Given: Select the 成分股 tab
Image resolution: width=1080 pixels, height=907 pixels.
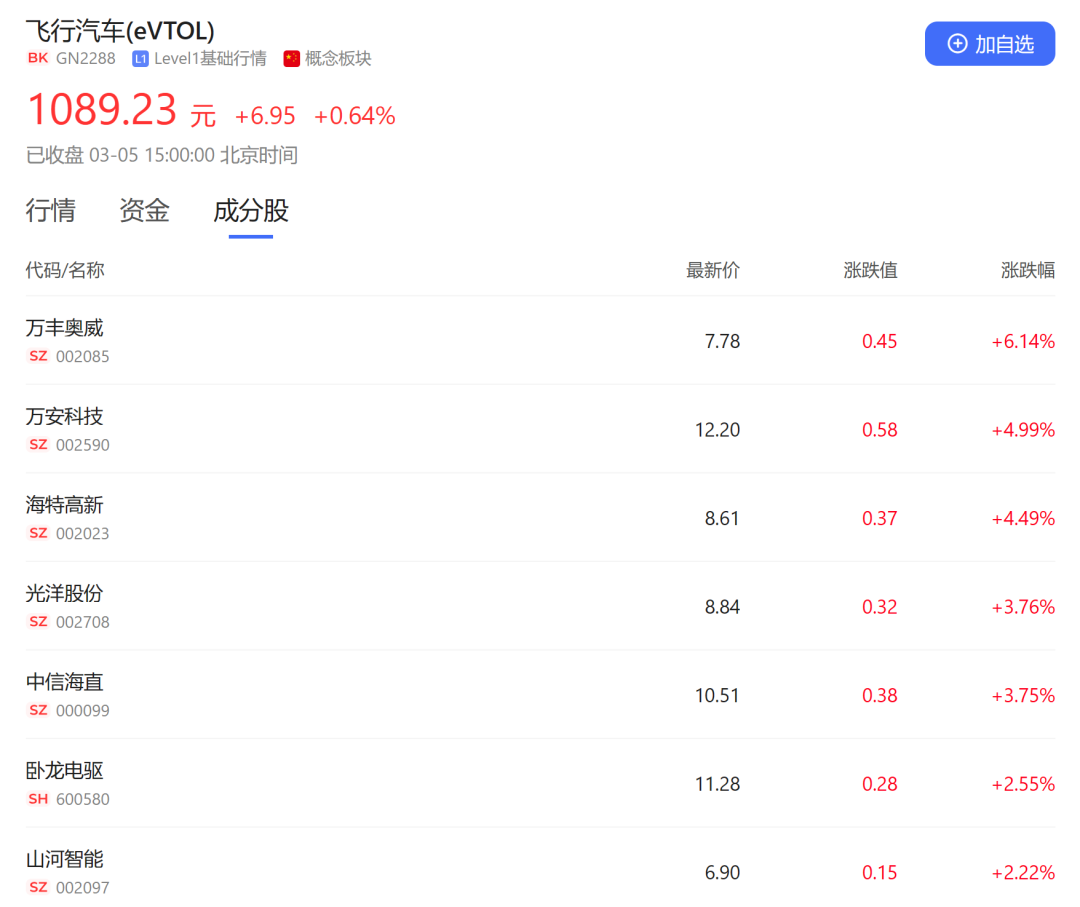Looking at the screenshot, I should [x=251, y=211].
